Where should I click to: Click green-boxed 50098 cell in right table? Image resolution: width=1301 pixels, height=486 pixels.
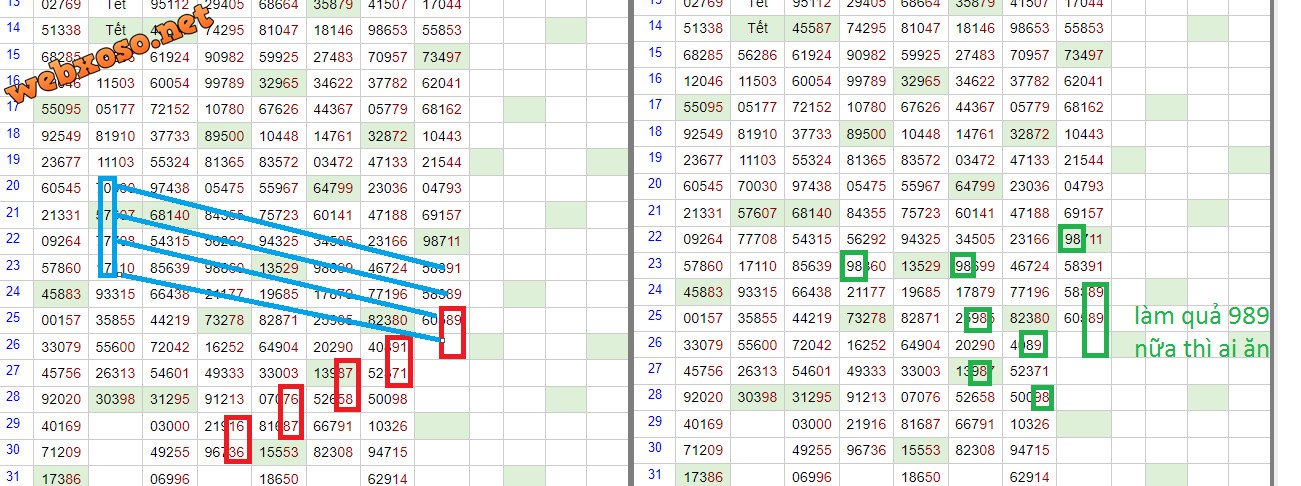coord(1029,398)
